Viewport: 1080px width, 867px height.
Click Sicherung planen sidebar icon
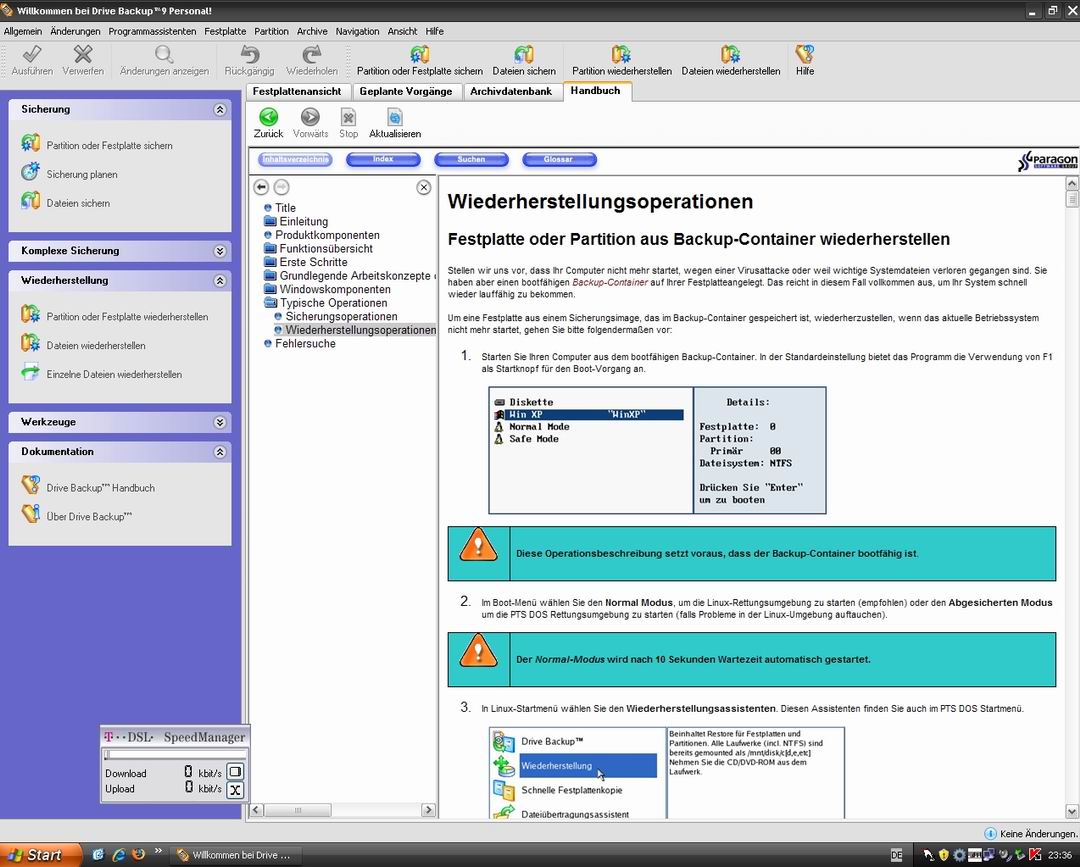click(x=30, y=172)
